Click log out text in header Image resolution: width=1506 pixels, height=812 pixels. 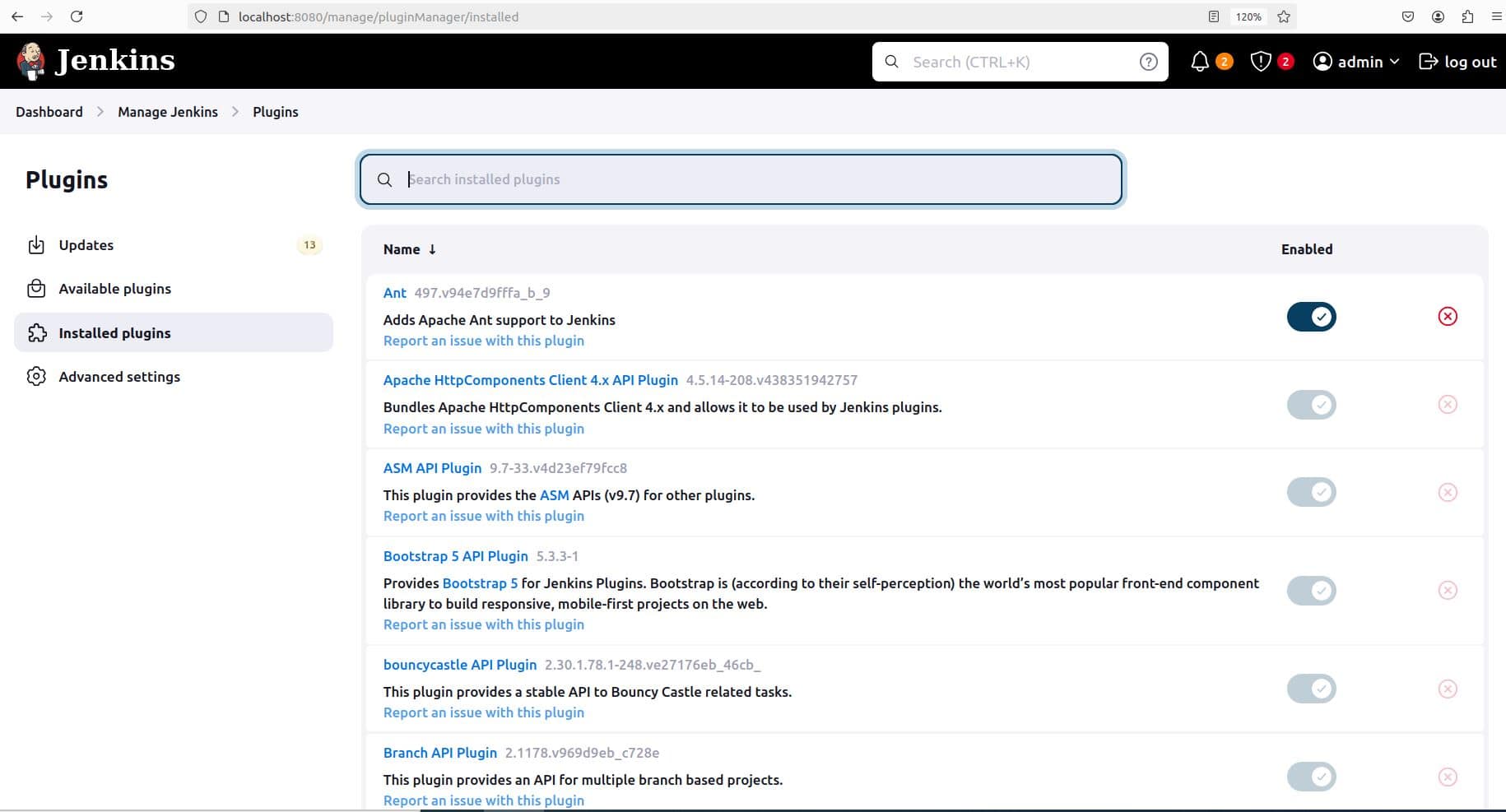(x=1471, y=62)
